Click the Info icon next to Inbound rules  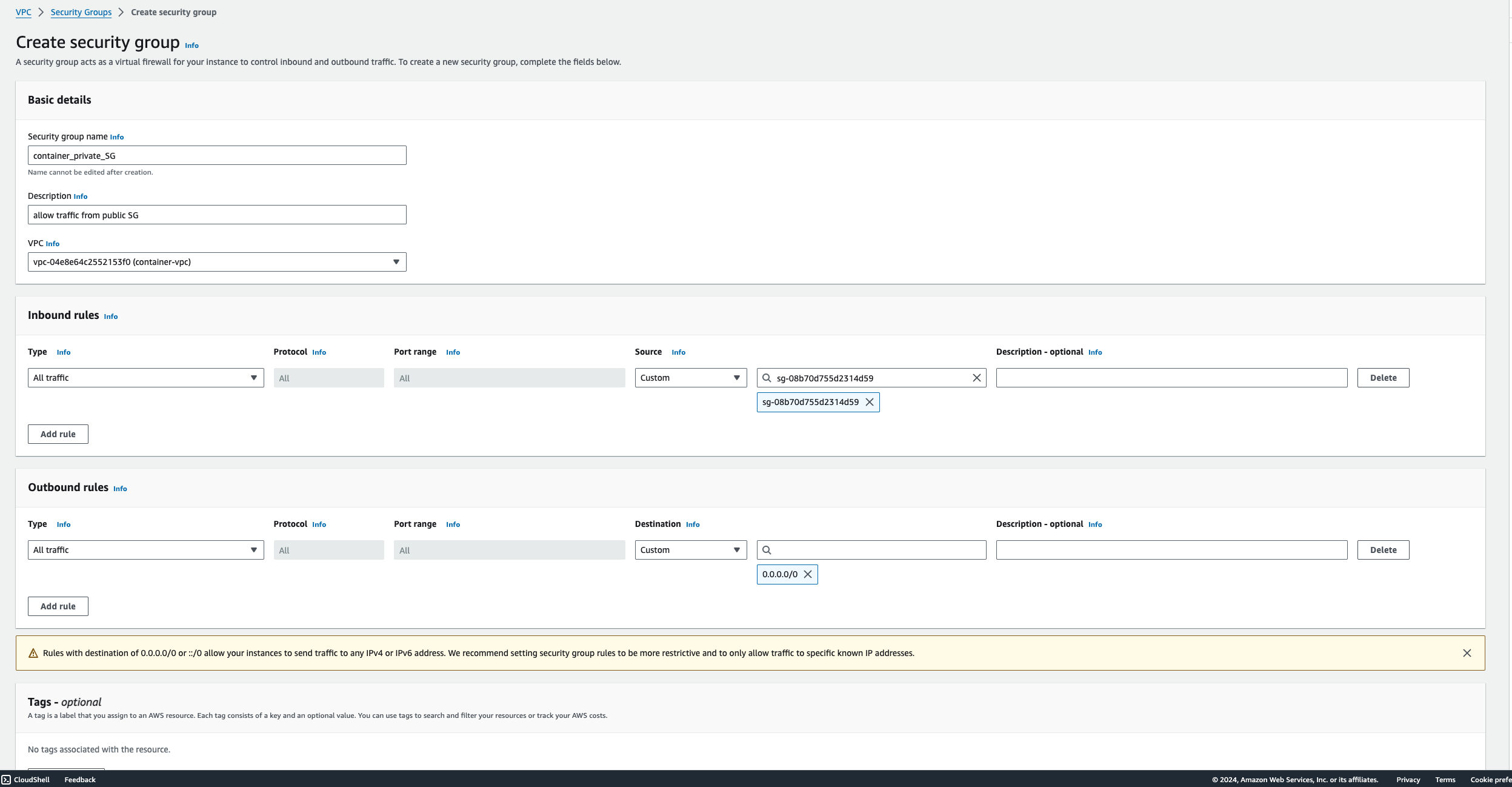(111, 316)
